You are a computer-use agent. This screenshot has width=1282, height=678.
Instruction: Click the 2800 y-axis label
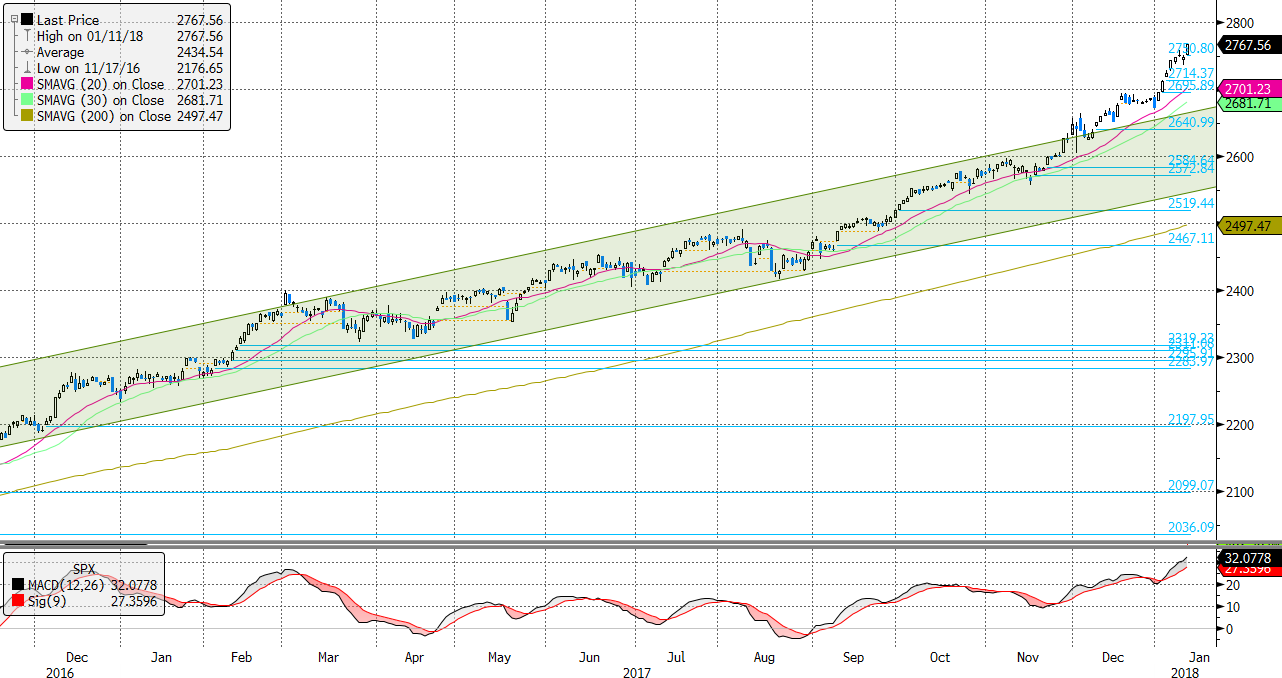click(1239, 22)
